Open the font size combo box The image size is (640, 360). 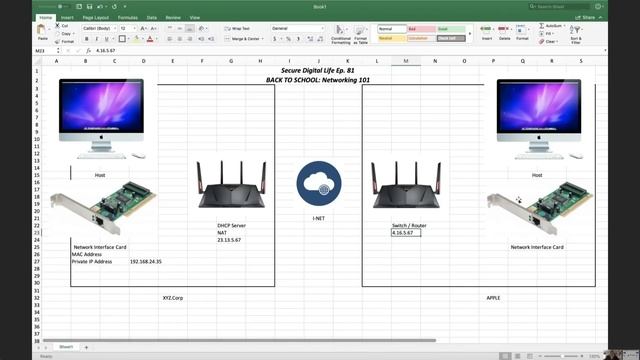pos(128,29)
